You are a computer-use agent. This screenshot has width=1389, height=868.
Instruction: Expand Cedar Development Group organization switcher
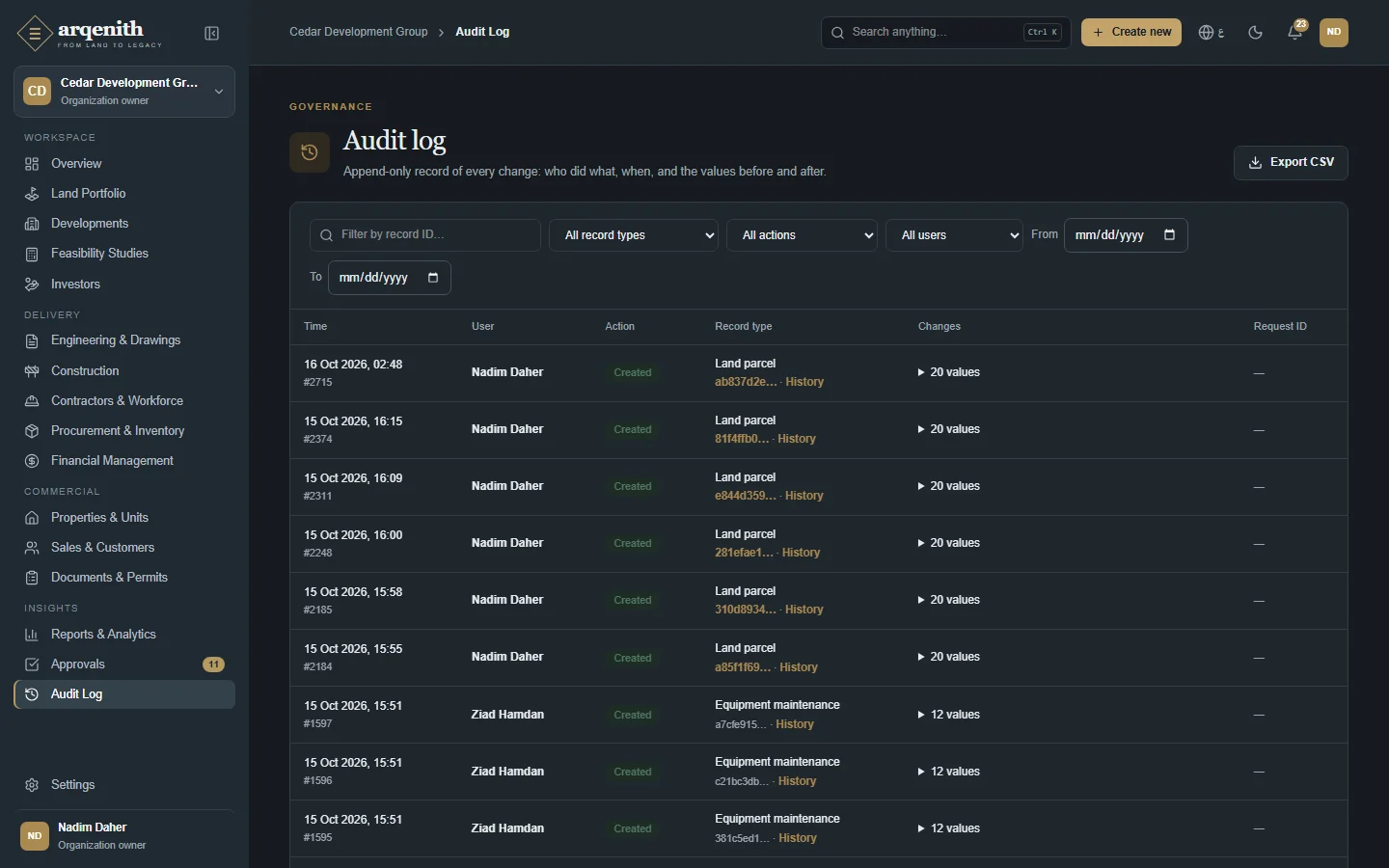[x=123, y=92]
